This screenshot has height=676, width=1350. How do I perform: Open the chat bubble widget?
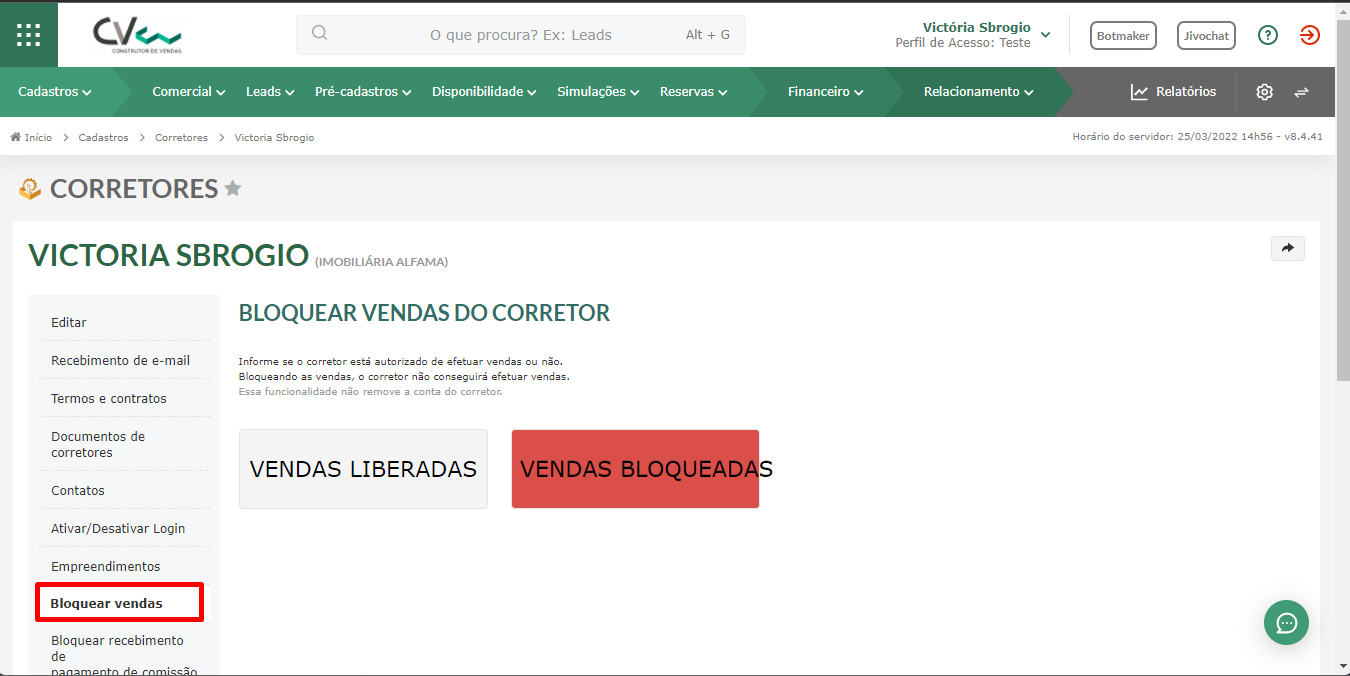(x=1286, y=623)
